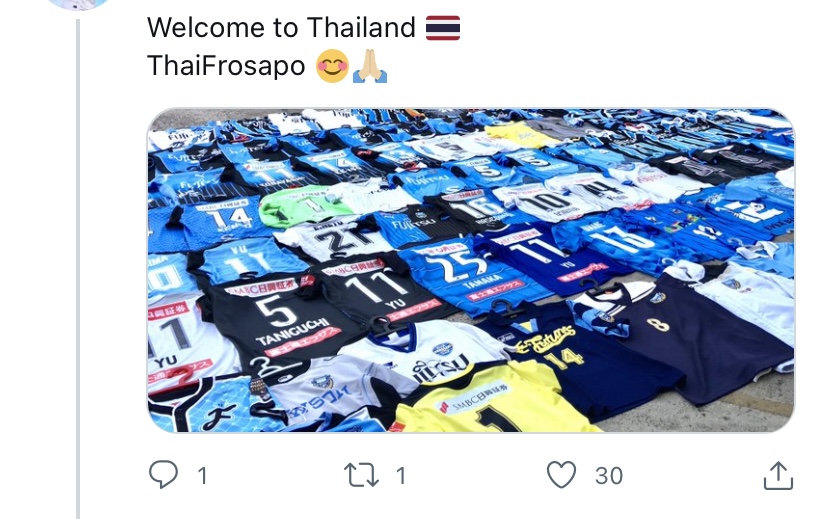This screenshot has width=827, height=519.
Task: Click the Thailand flag emoji
Action: [x=443, y=28]
